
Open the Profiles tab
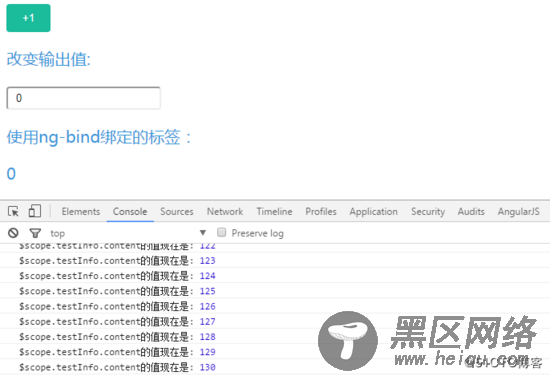321,212
